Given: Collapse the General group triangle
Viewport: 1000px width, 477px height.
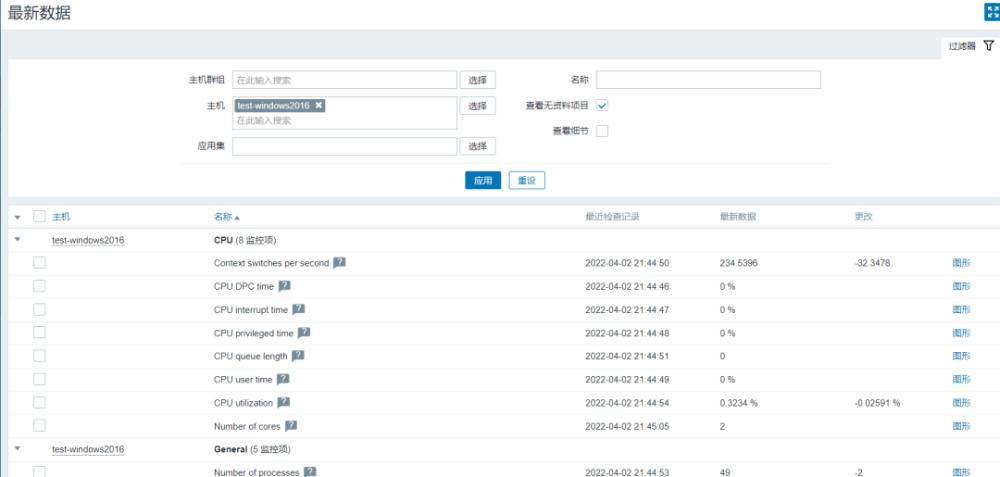Looking at the screenshot, I should tap(17, 449).
